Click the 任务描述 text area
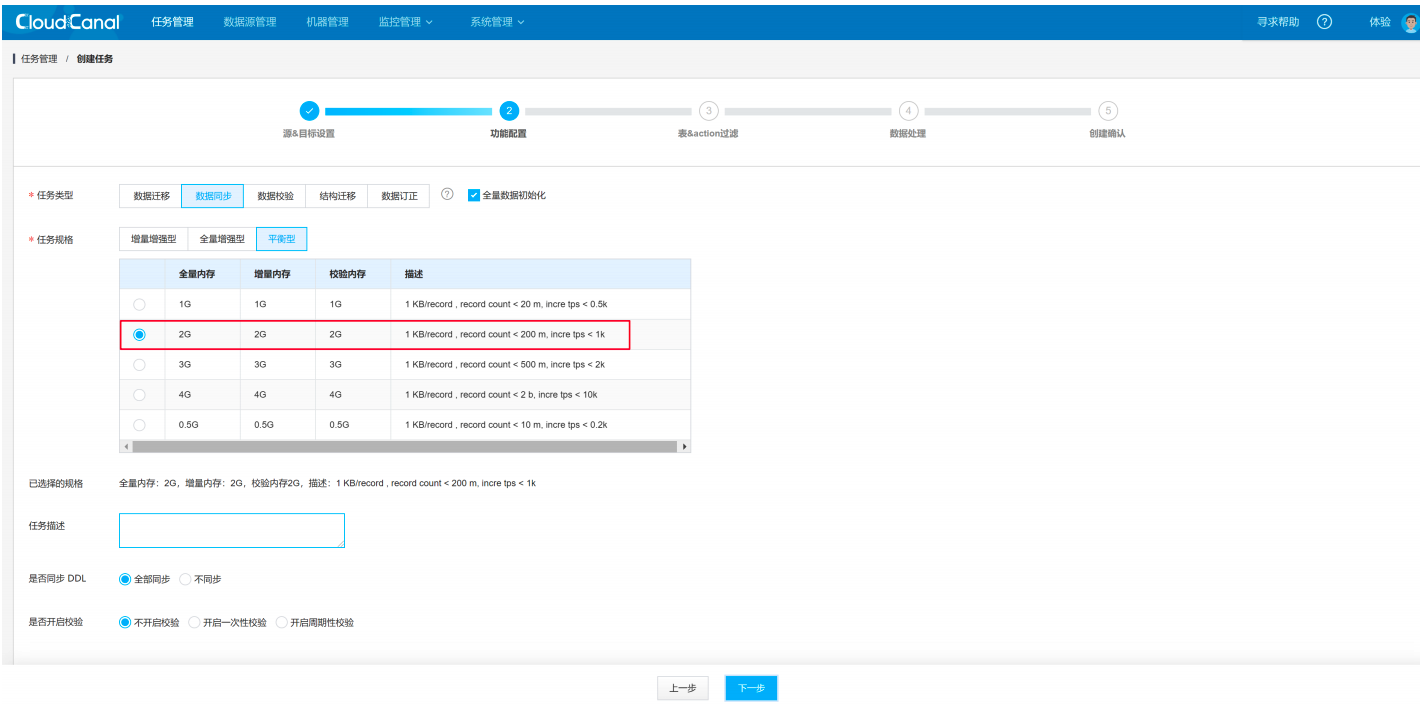This screenshot has width=1421, height=708. point(232,530)
